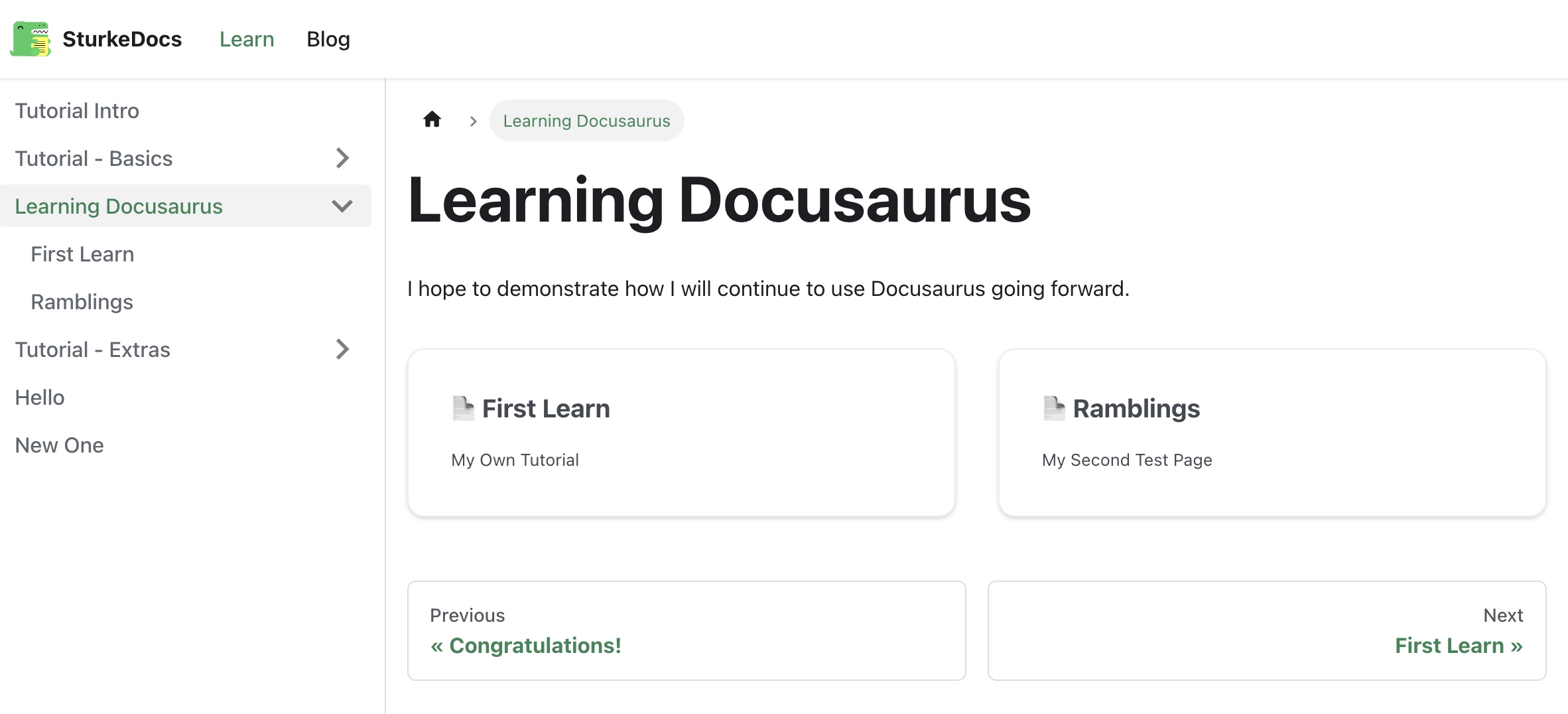Click the SturkeDocs site title
The height and width of the screenshot is (714, 1568).
tap(122, 39)
